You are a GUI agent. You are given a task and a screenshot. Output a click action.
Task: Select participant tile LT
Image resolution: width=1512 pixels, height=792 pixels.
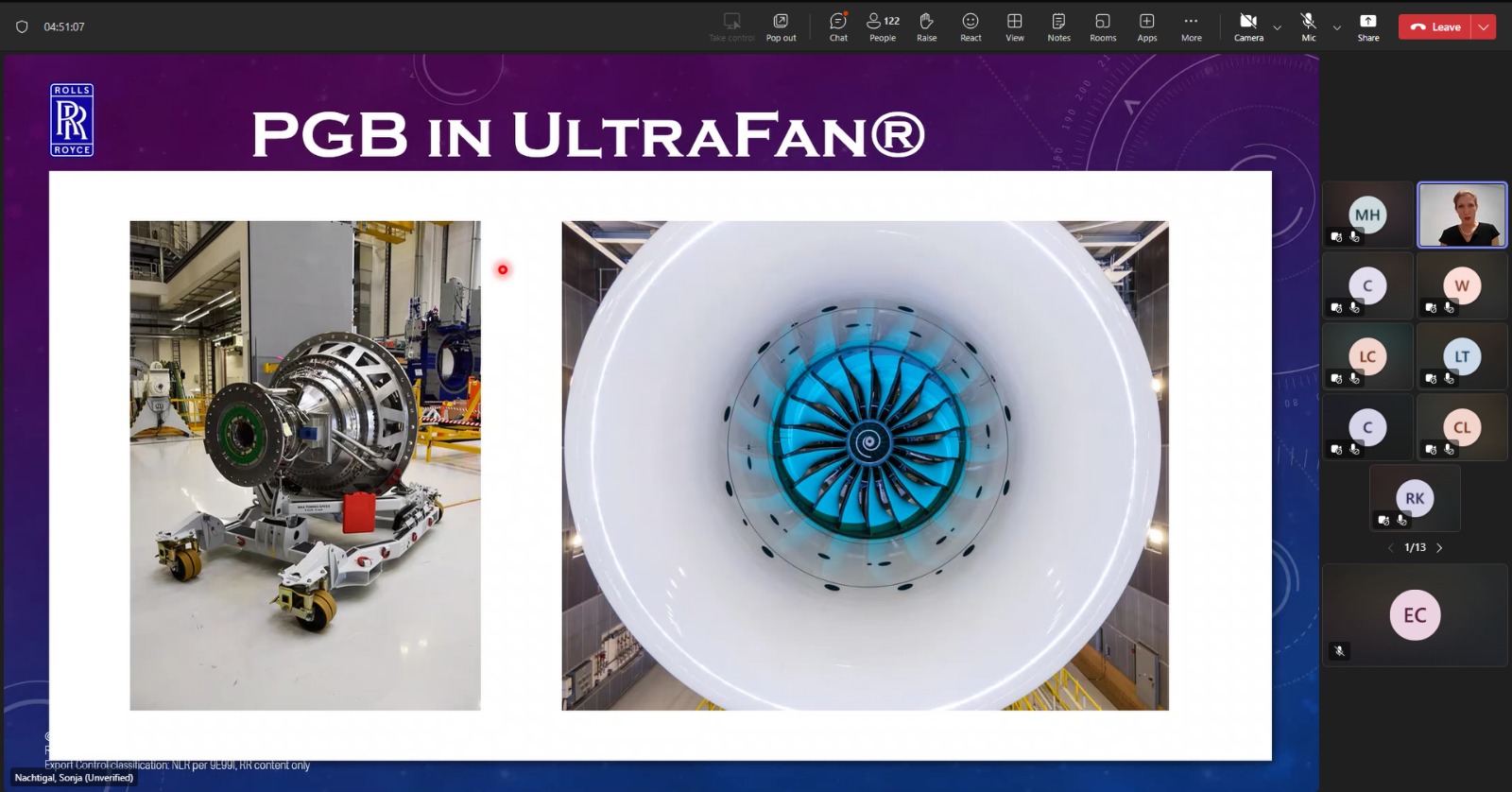(x=1462, y=357)
